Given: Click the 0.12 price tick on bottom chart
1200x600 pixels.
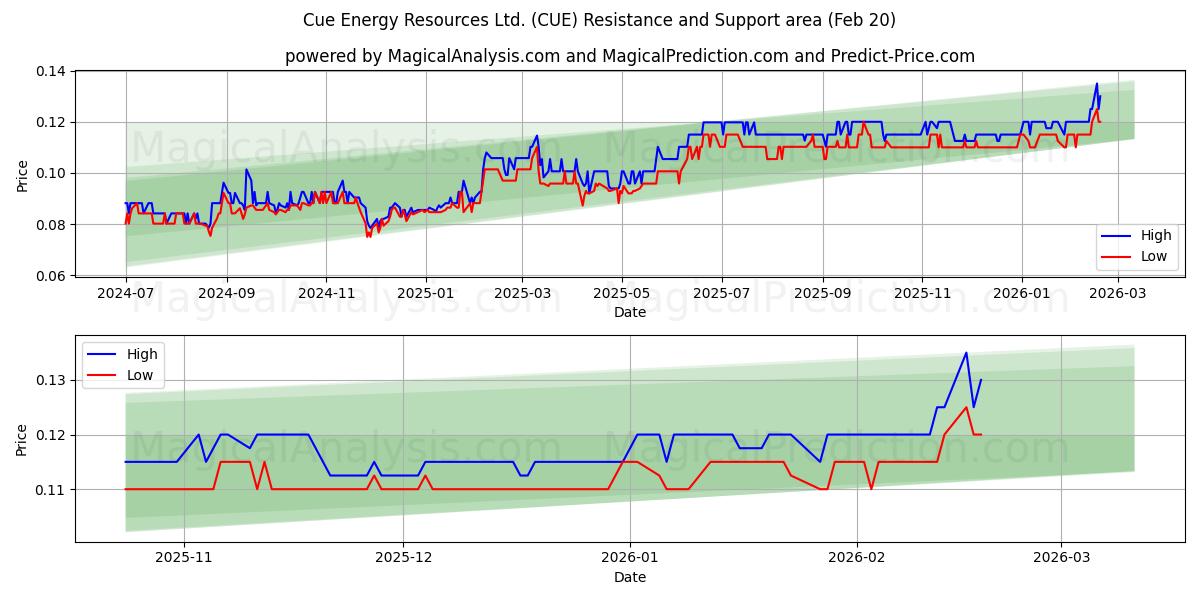Looking at the screenshot, I should point(51,435).
